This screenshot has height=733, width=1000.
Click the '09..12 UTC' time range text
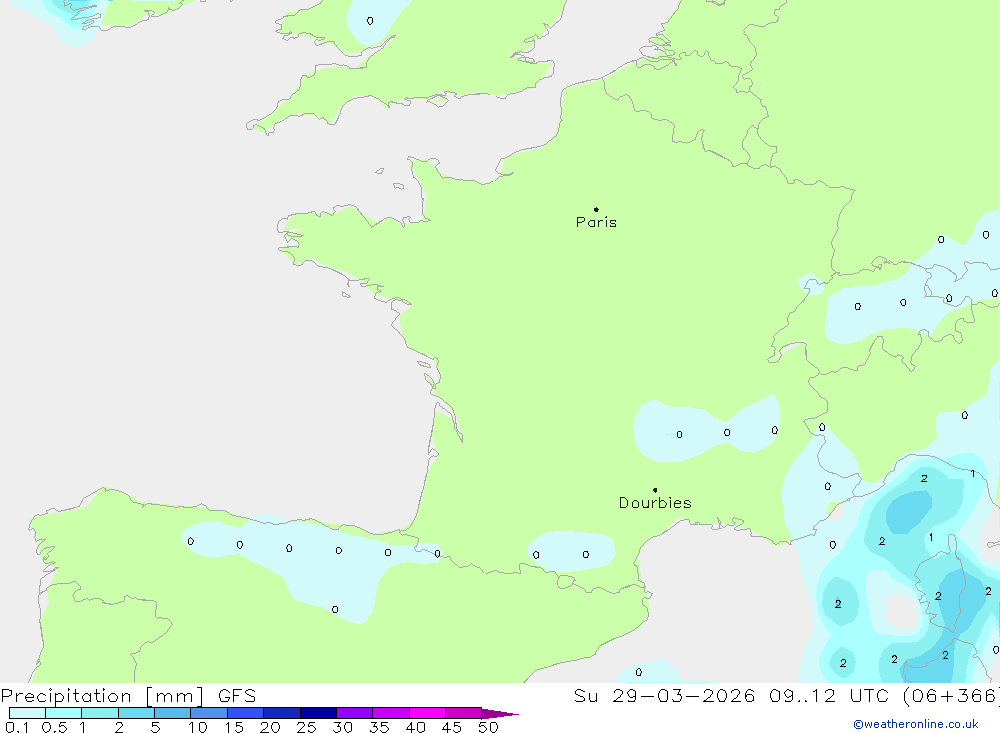pos(832,695)
